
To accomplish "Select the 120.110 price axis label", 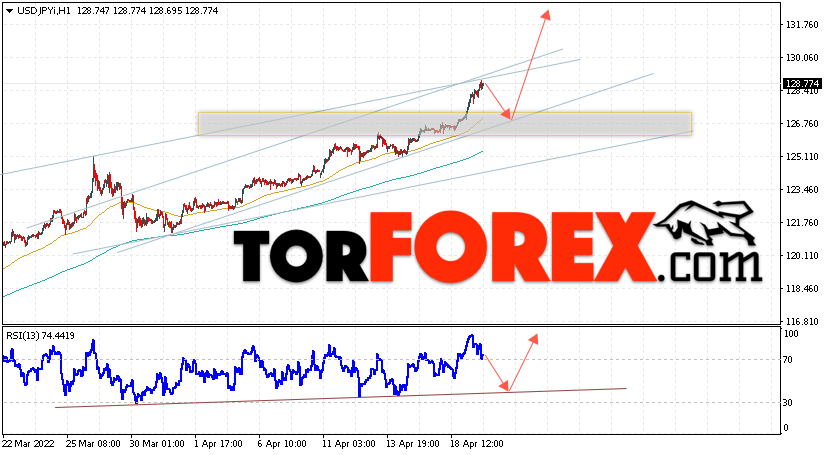I will (802, 256).
